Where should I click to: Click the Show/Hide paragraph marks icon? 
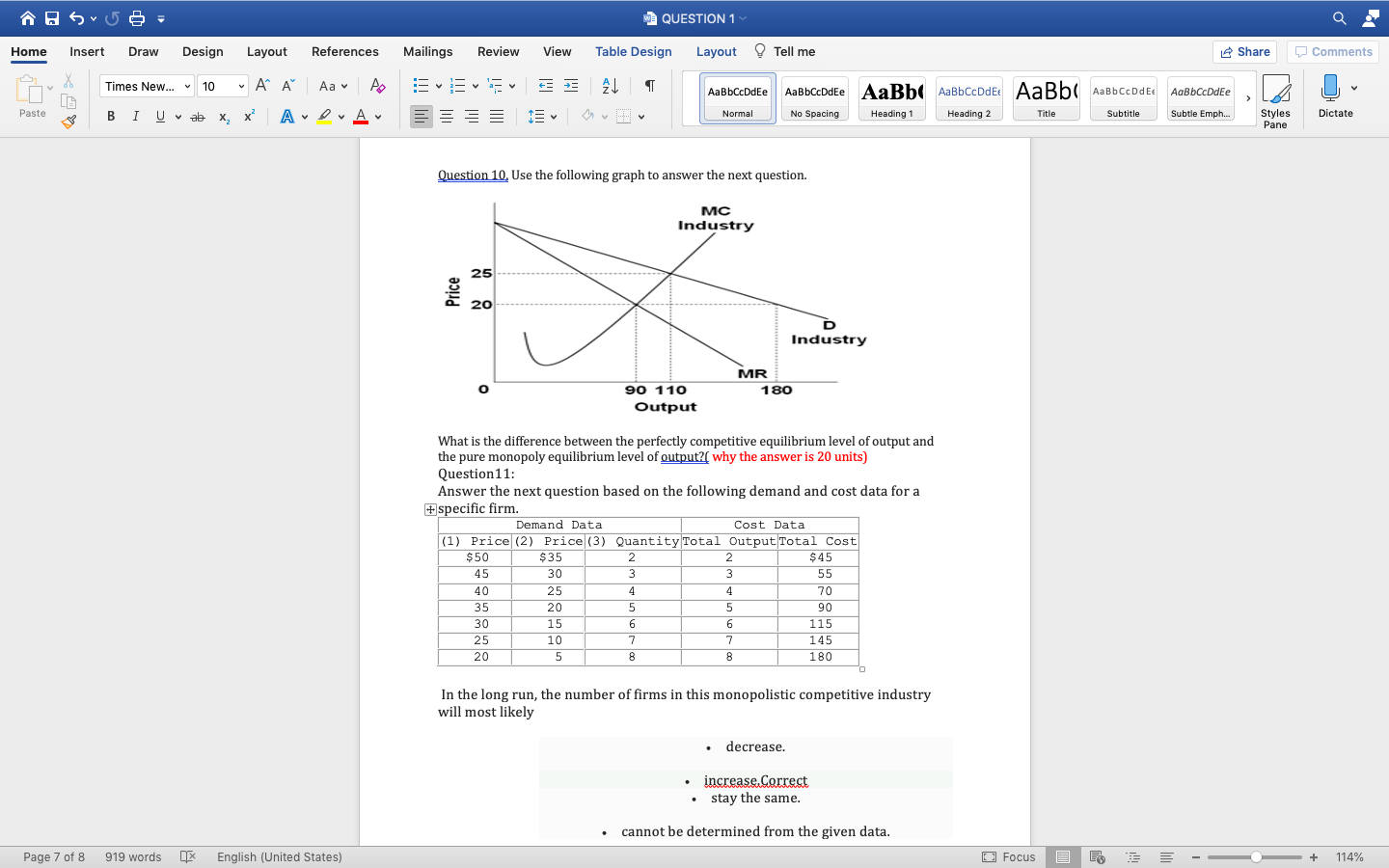tap(651, 88)
